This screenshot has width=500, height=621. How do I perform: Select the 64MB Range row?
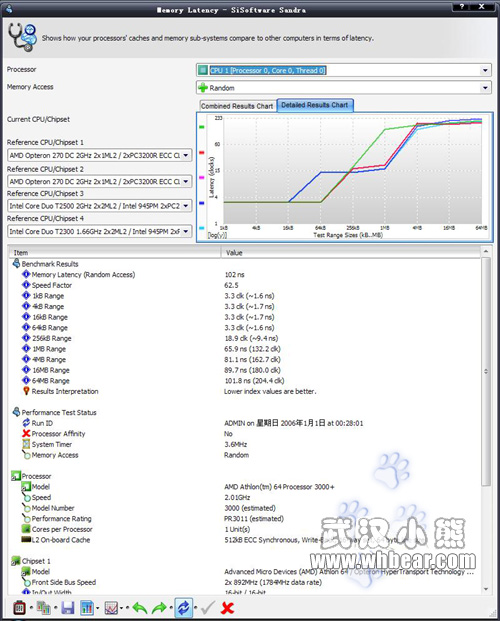244,381
